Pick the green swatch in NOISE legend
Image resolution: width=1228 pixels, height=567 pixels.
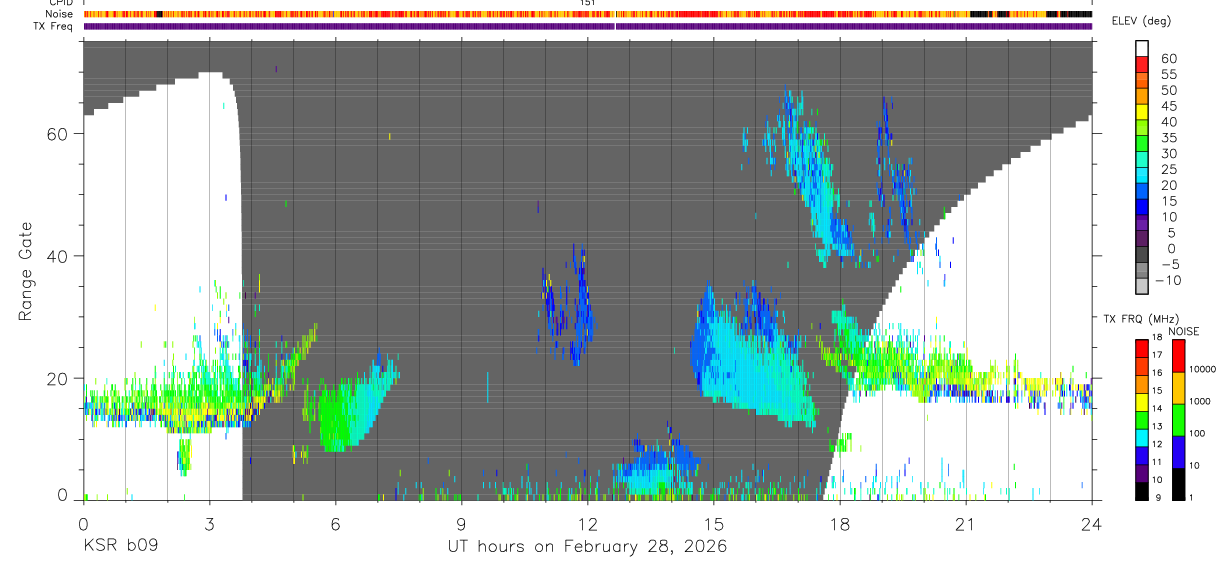[1179, 419]
